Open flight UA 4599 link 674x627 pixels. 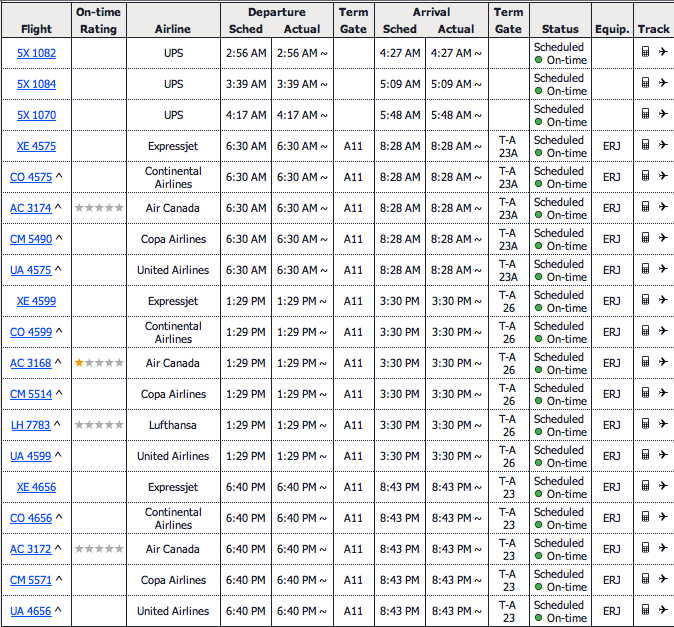click(31, 456)
